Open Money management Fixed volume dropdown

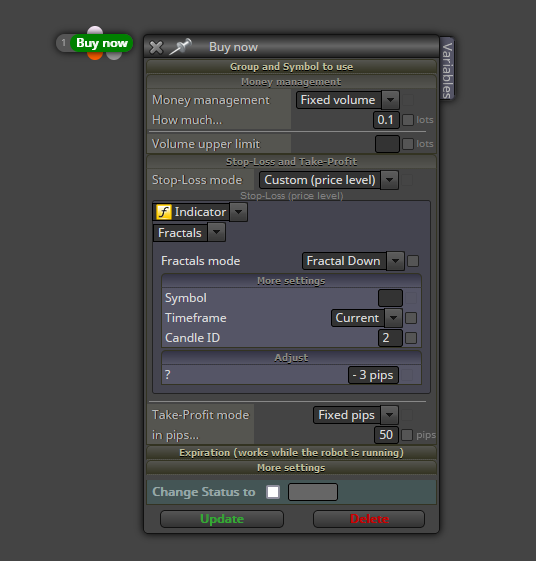pyautogui.click(x=347, y=100)
